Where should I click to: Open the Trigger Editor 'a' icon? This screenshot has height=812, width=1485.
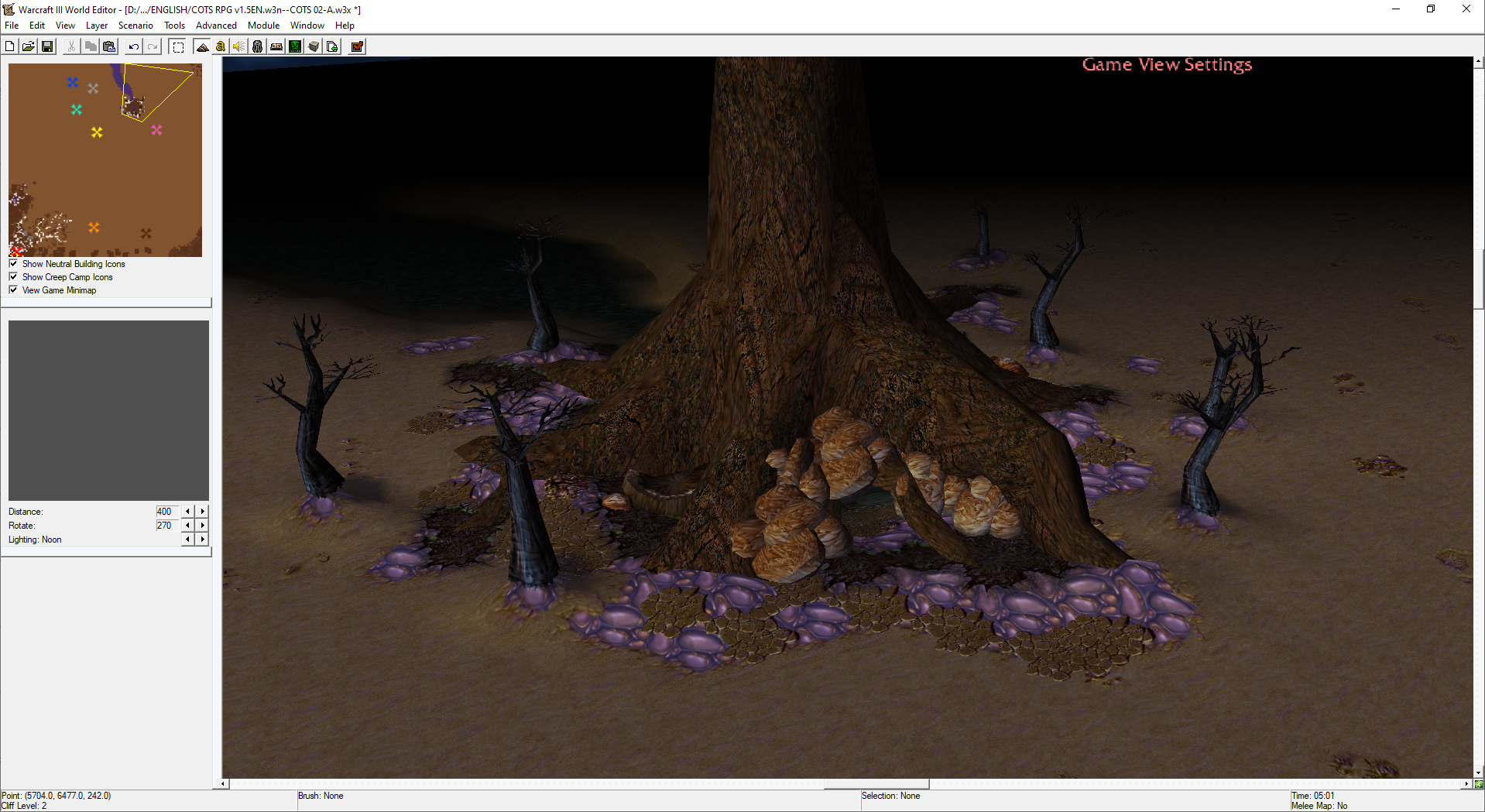click(221, 46)
